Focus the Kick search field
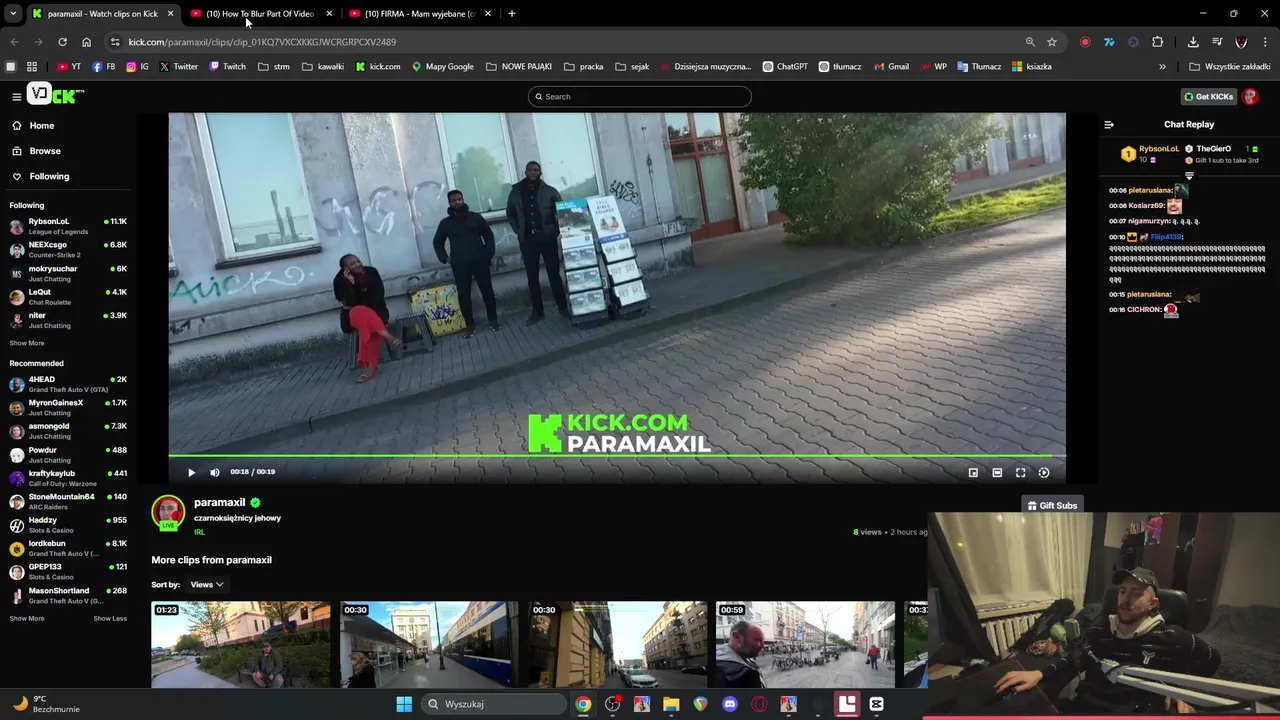 [x=639, y=96]
